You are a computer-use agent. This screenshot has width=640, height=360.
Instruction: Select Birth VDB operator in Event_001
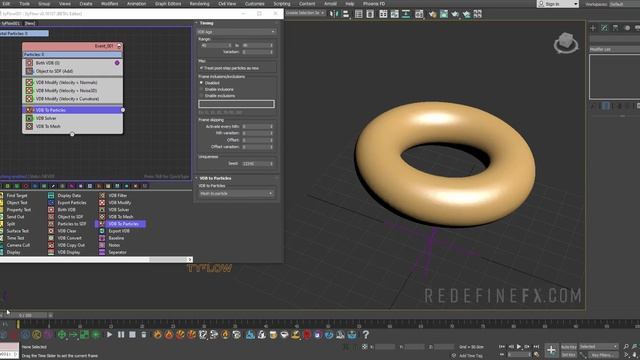point(72,63)
